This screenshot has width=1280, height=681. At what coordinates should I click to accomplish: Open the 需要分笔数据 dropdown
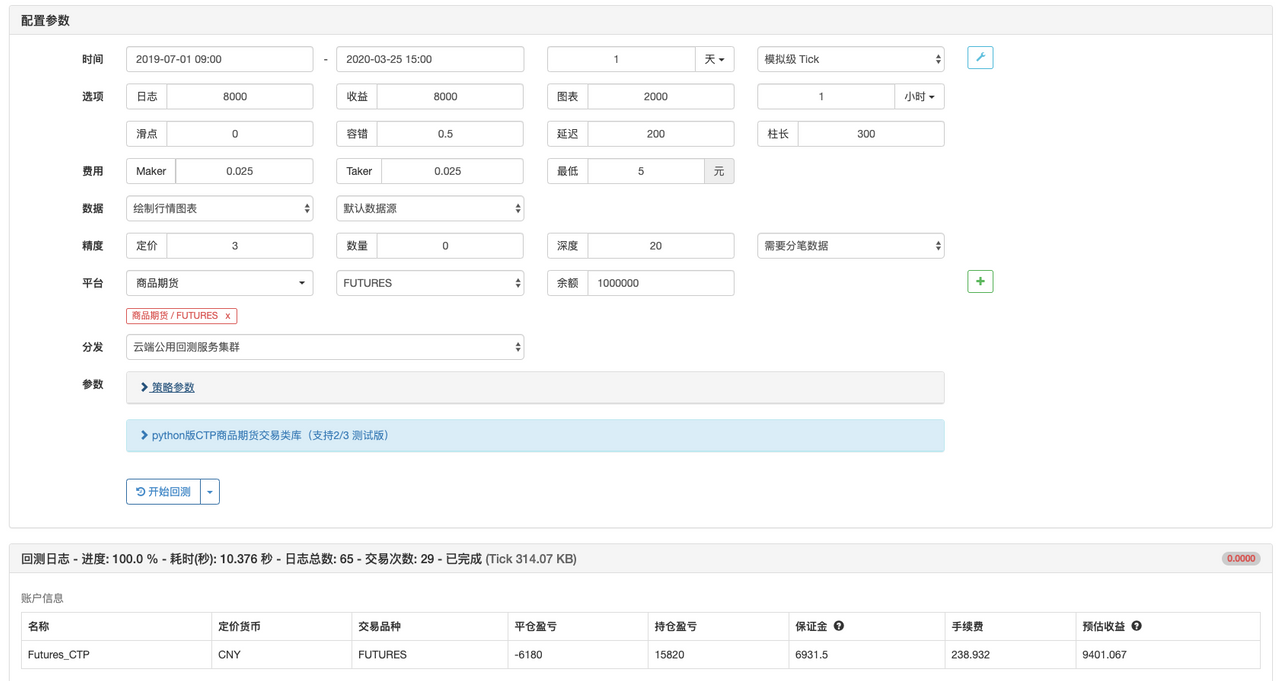tap(850, 246)
